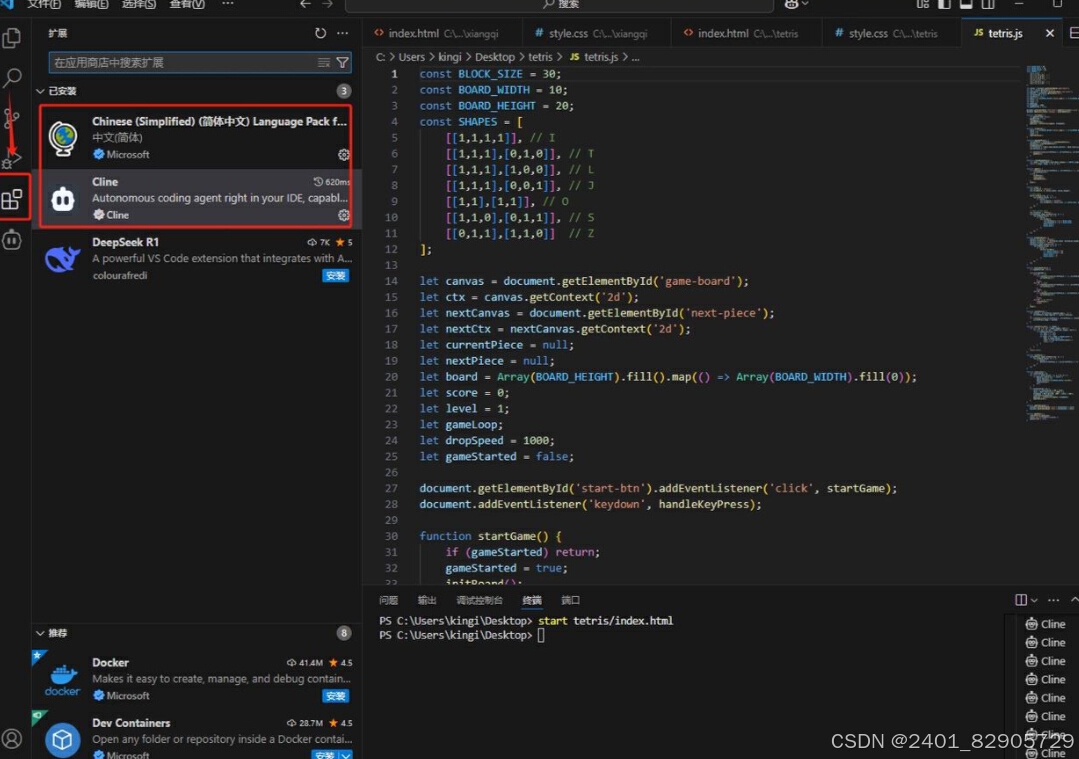Toggle the bottom panel layout icon
The height and width of the screenshot is (759, 1079).
[966, 4]
